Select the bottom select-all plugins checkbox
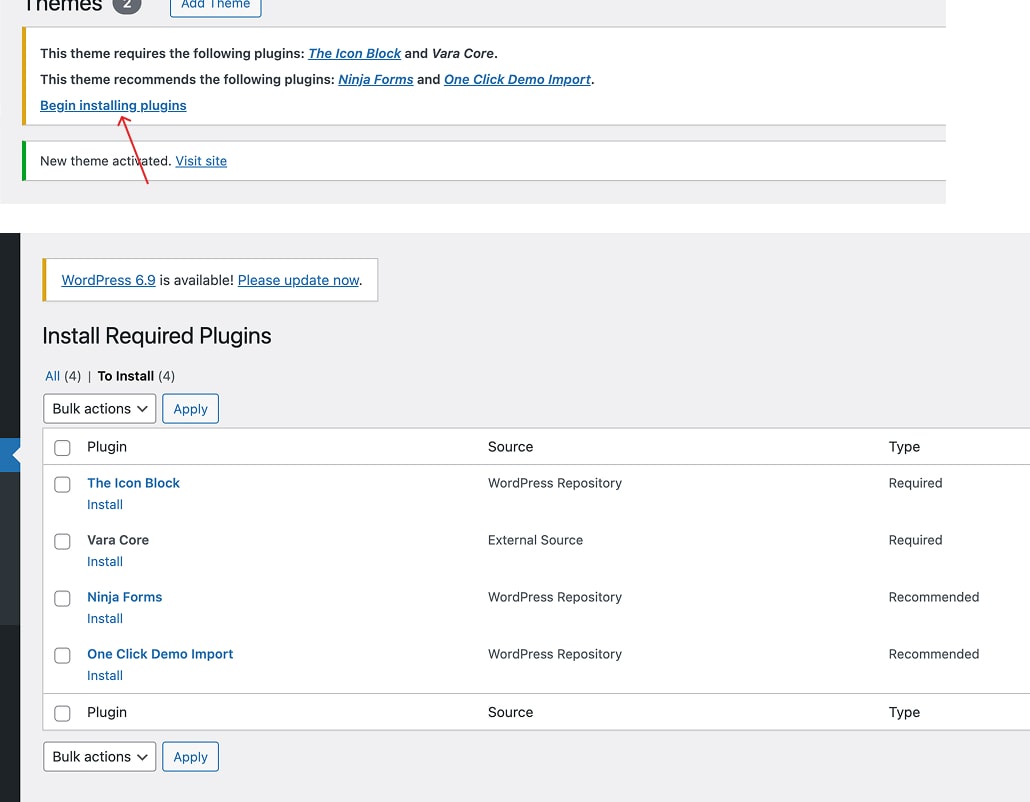The image size is (1030, 802). pyautogui.click(x=62, y=713)
